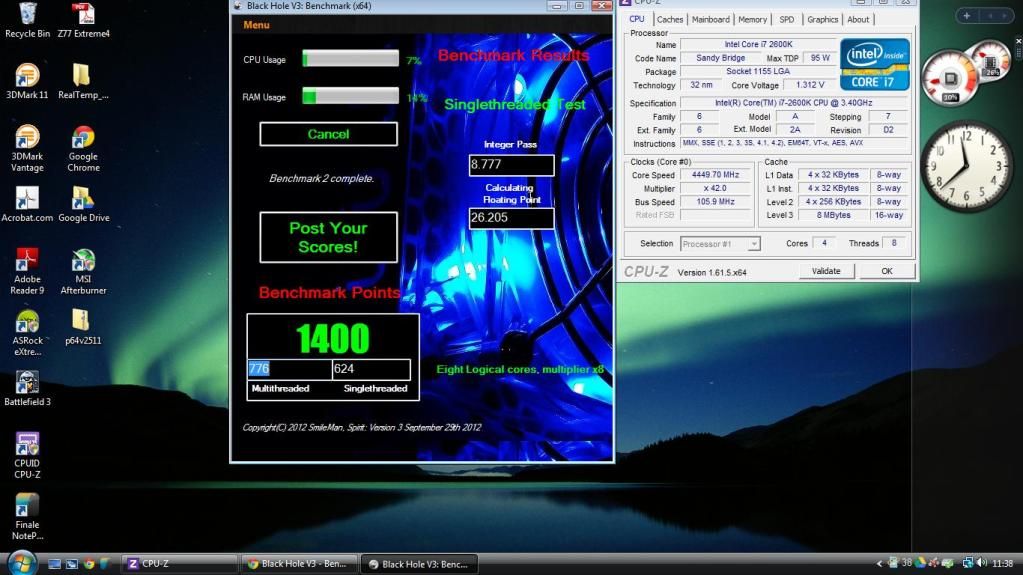
Task: Switch to the Memory tab in CPU-Z
Action: coord(752,20)
